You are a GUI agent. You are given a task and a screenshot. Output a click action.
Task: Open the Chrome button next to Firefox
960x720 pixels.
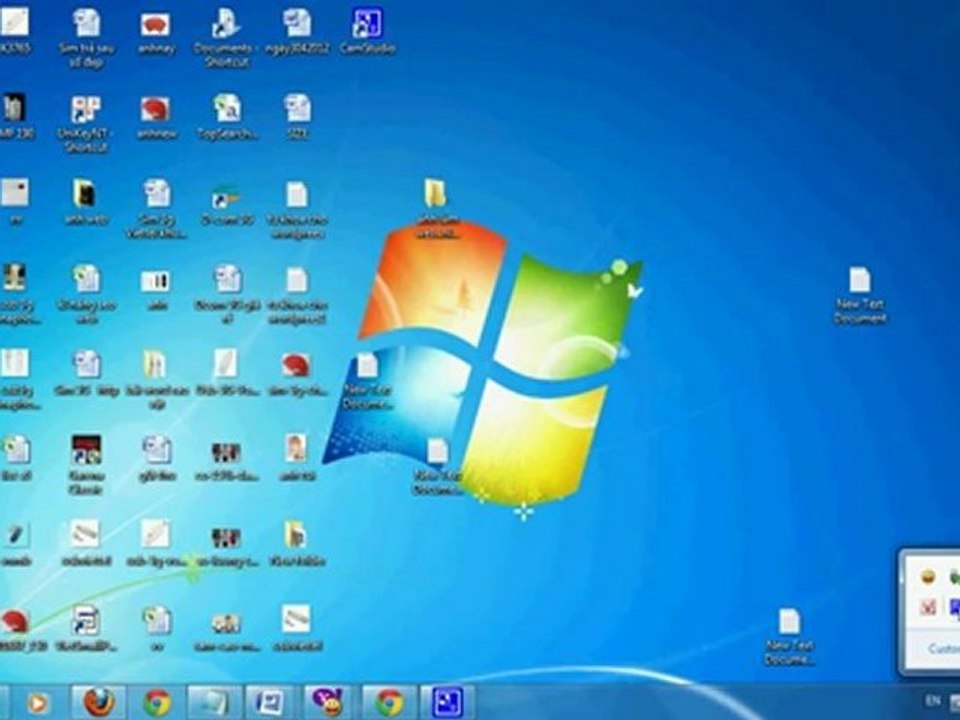[157, 702]
